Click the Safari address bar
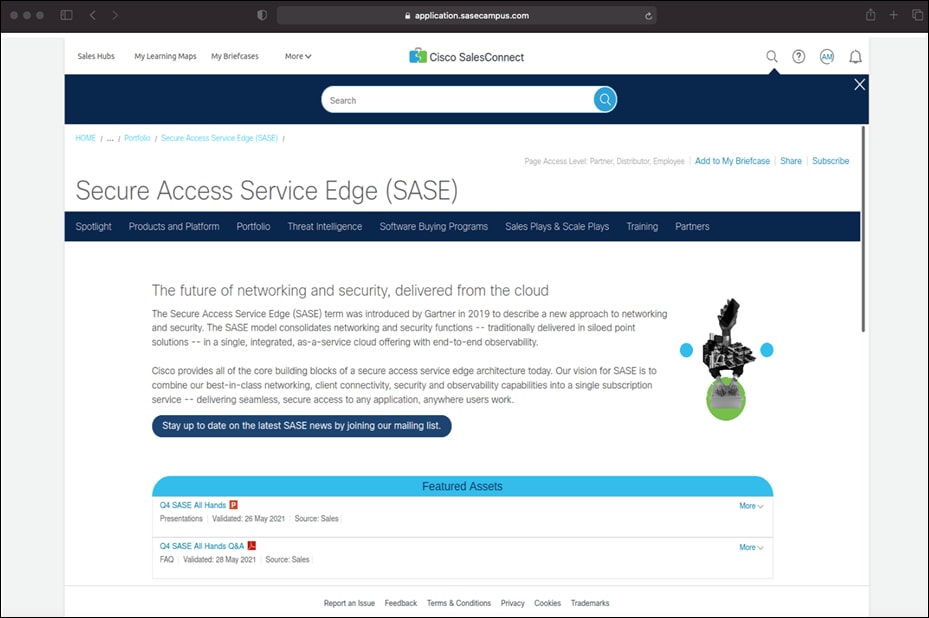Image resolution: width=929 pixels, height=618 pixels. click(467, 15)
